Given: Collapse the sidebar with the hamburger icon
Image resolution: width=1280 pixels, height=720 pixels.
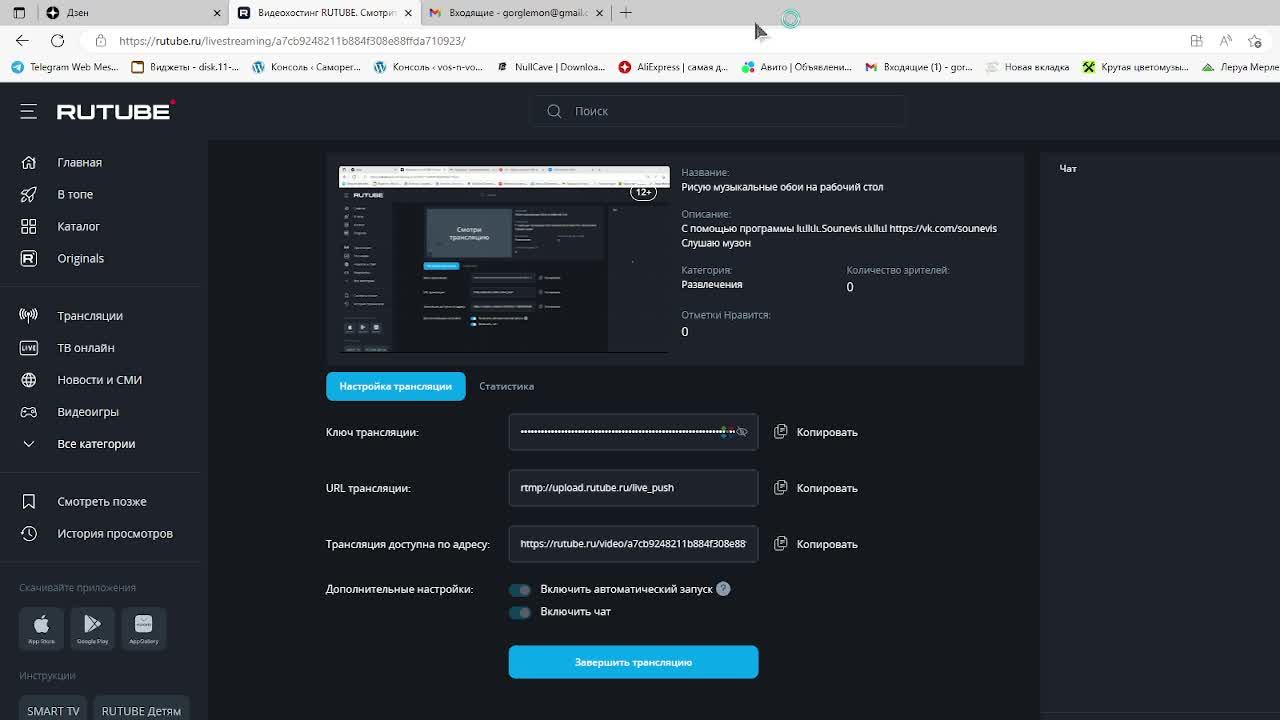Looking at the screenshot, I should click(x=29, y=111).
